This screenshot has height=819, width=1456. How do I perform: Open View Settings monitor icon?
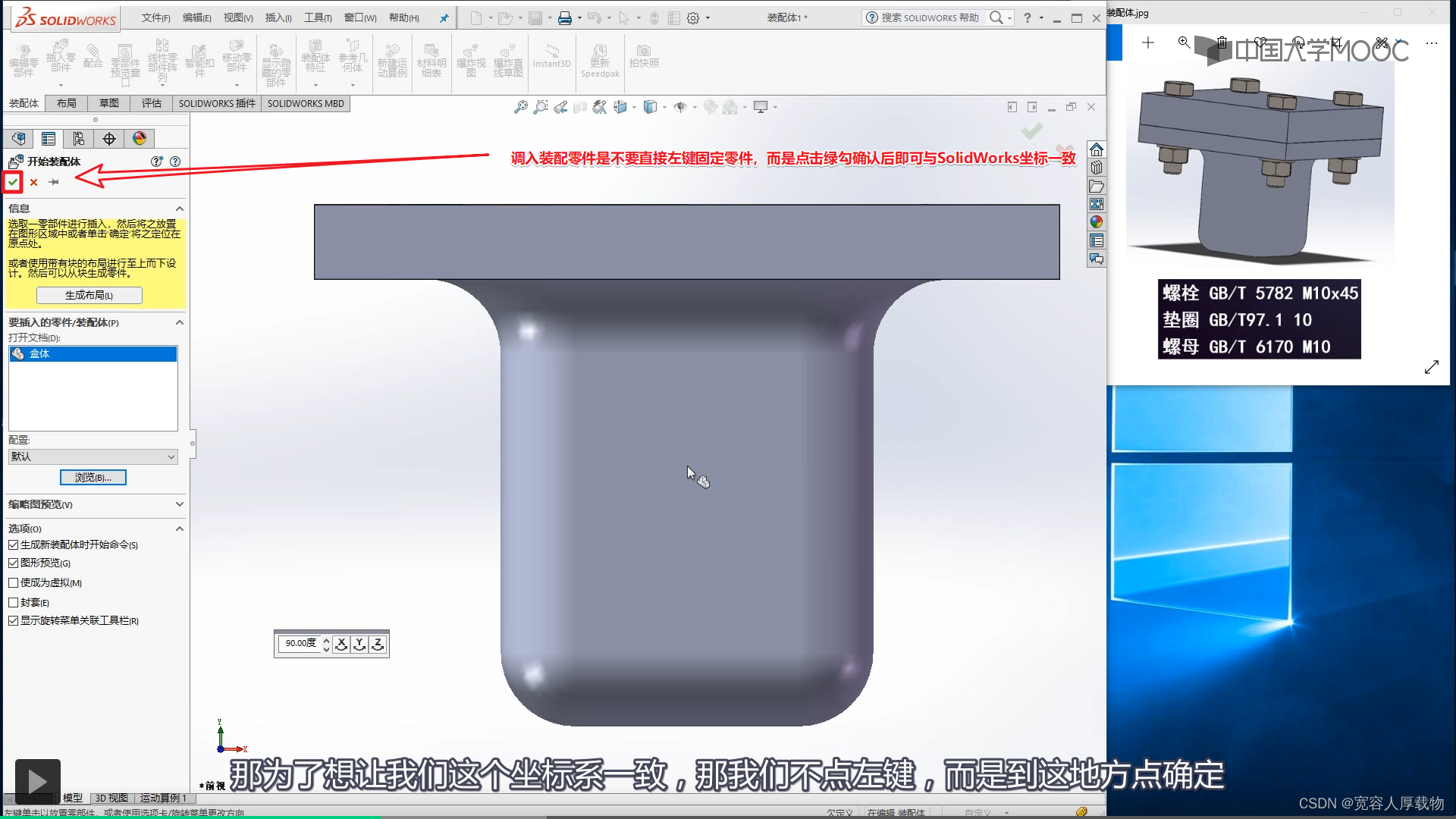click(x=761, y=107)
